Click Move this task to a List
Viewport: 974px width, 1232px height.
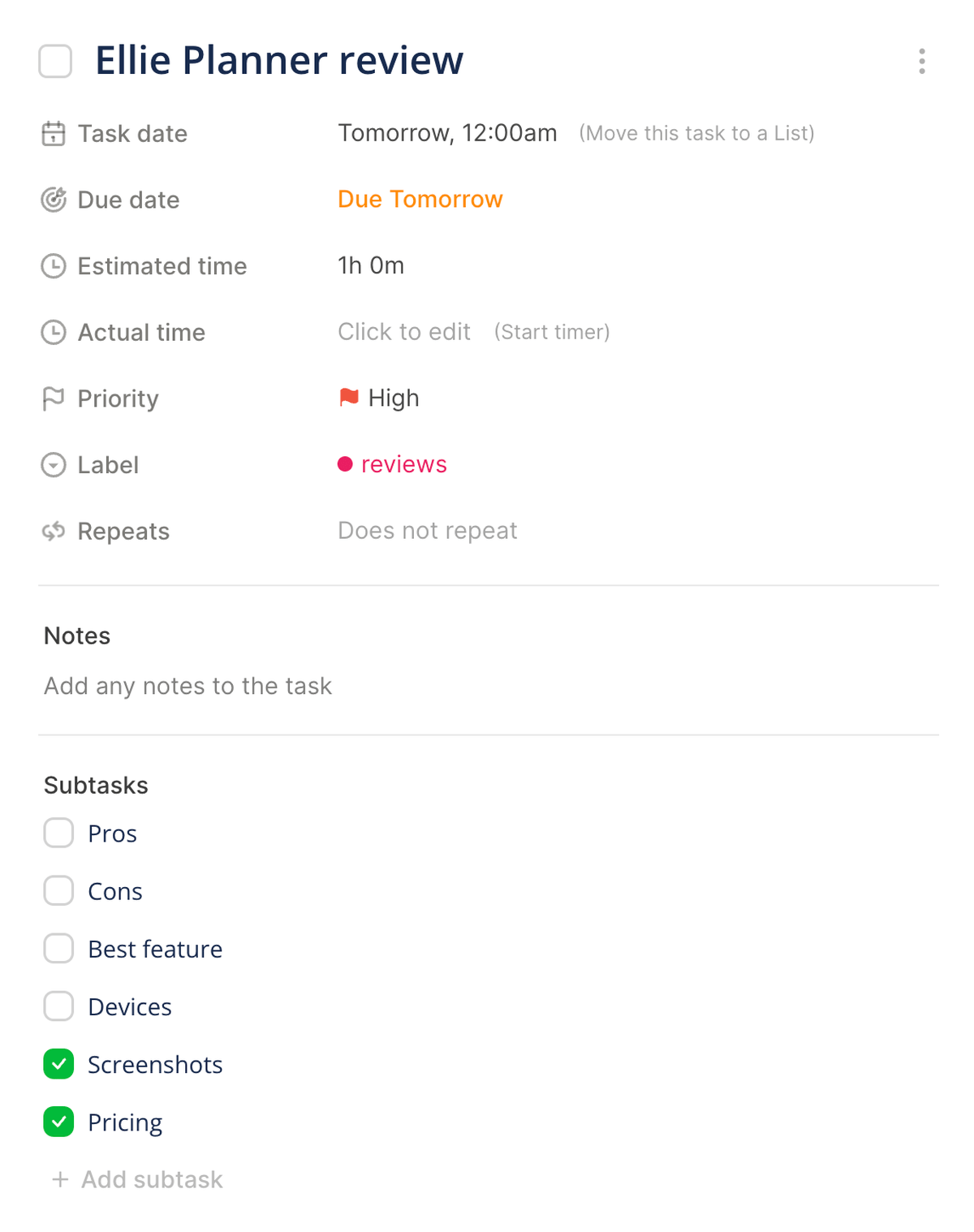(x=696, y=133)
